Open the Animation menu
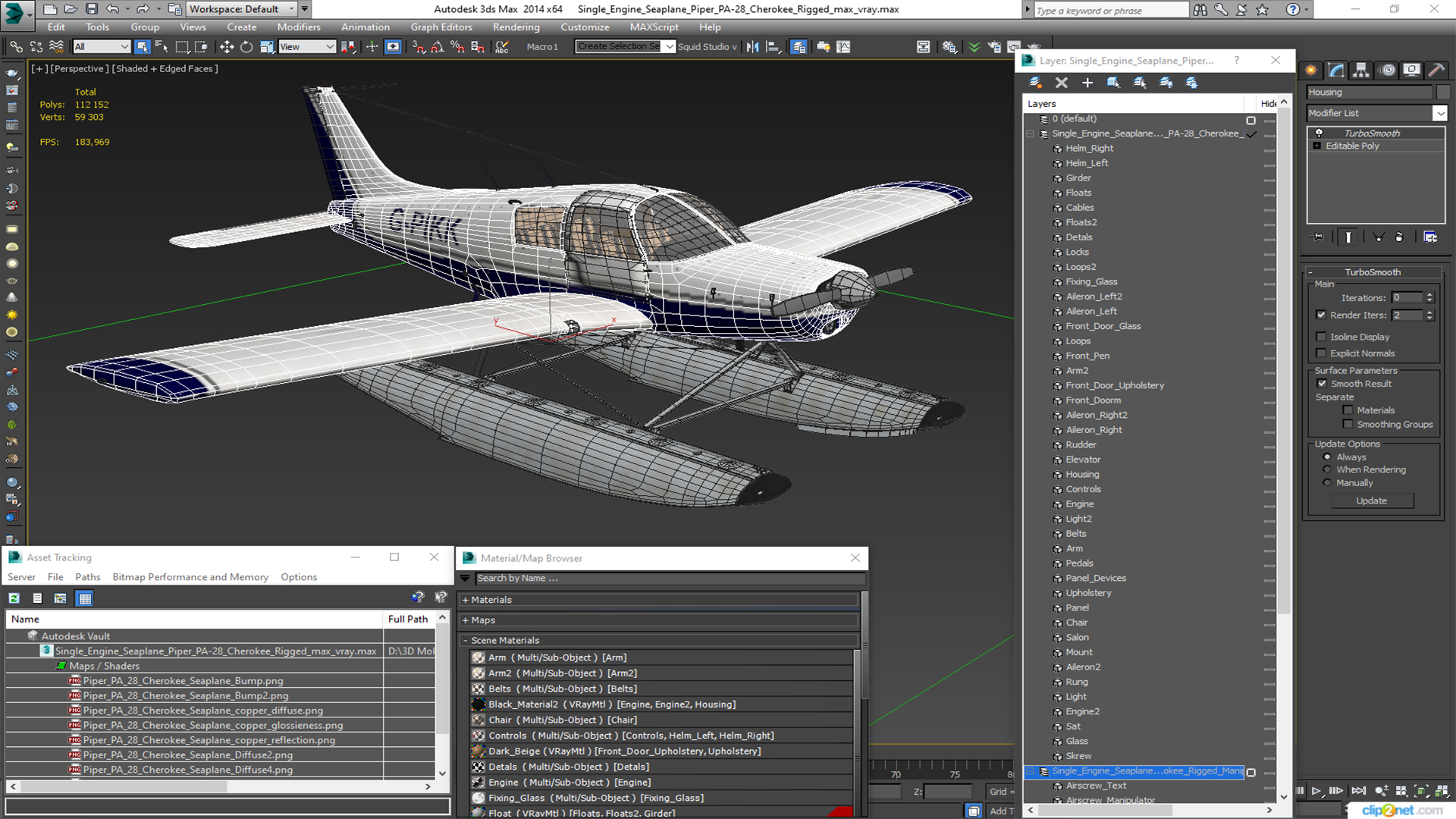 click(365, 27)
